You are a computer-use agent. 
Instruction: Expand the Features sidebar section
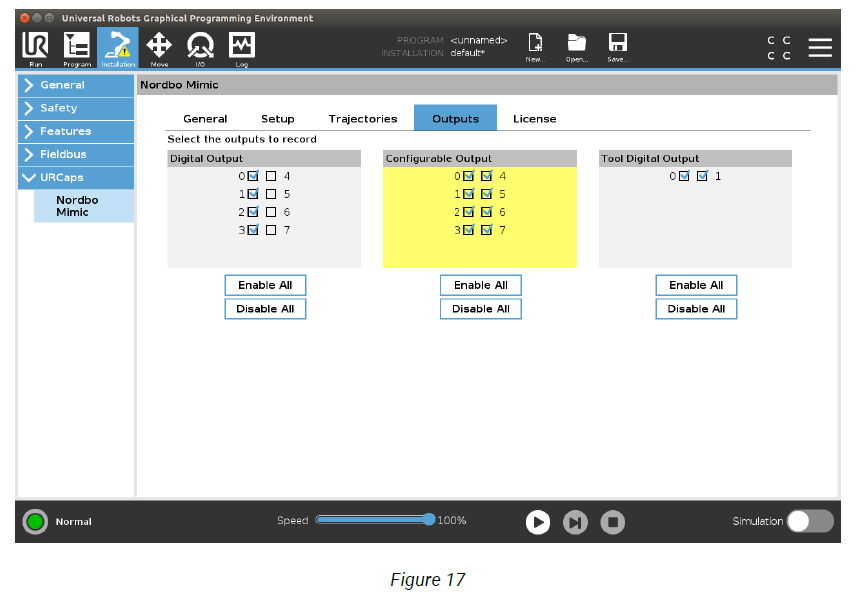[76, 132]
